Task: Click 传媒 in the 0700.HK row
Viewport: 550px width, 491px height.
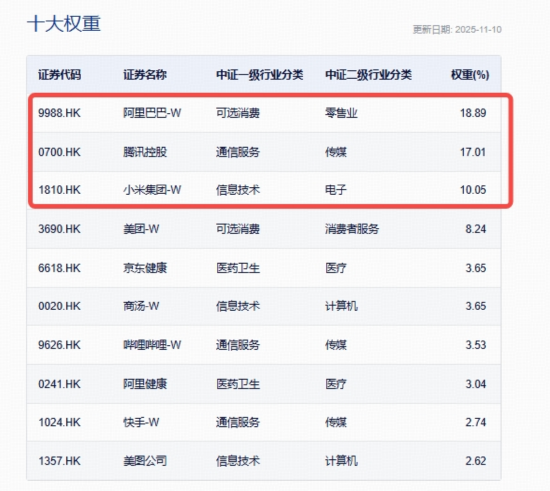Action: [336, 152]
